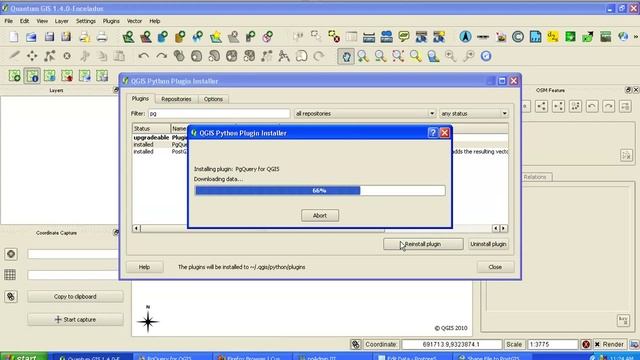Image resolution: width=640 pixels, height=360 pixels.
Task: Click the red stop rendering button
Action: pyautogui.click(x=586, y=344)
